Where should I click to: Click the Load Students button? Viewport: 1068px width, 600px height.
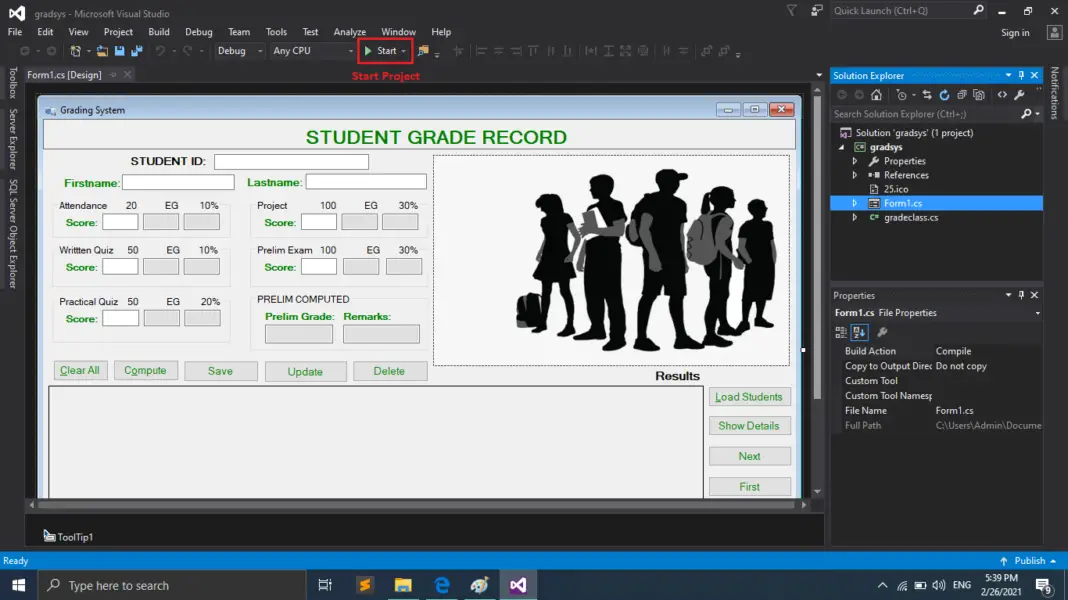tap(749, 397)
